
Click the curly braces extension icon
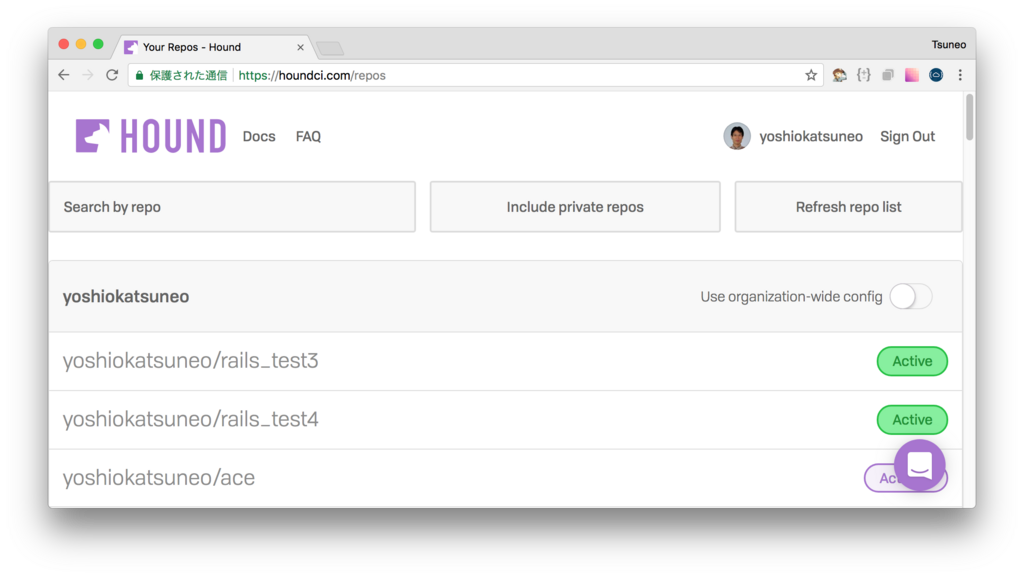coord(864,75)
